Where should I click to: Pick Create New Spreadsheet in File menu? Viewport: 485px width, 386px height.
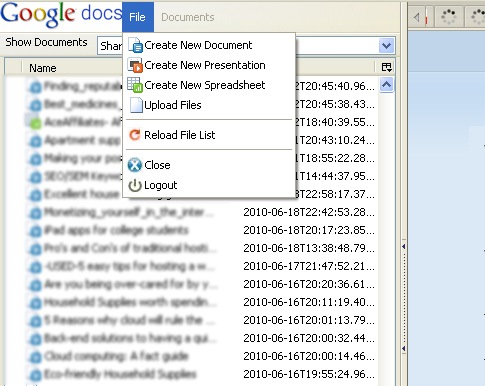(x=209, y=85)
